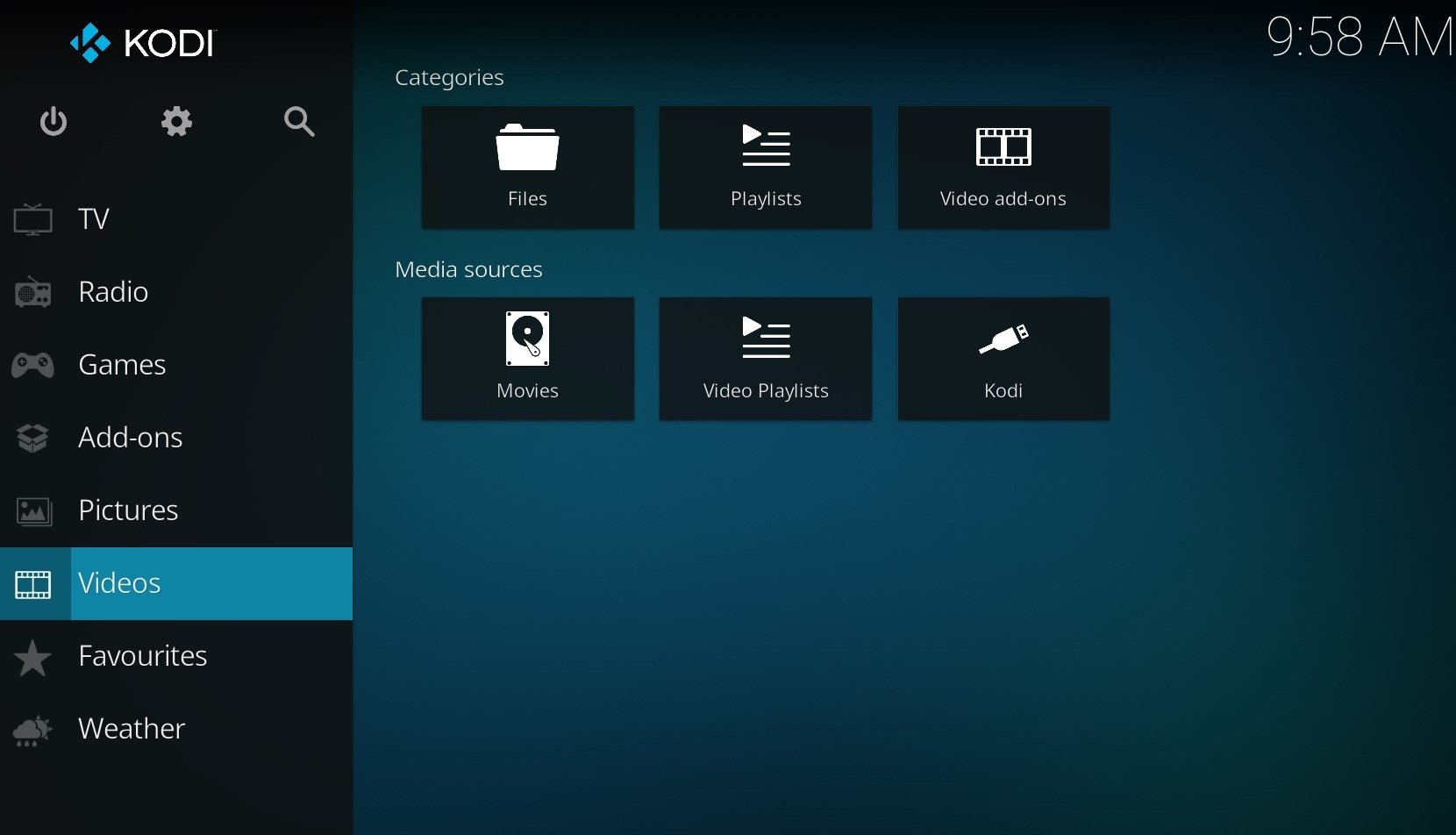Click the Pictures image icon
Viewport: 1456px width, 835px height.
coord(33,510)
